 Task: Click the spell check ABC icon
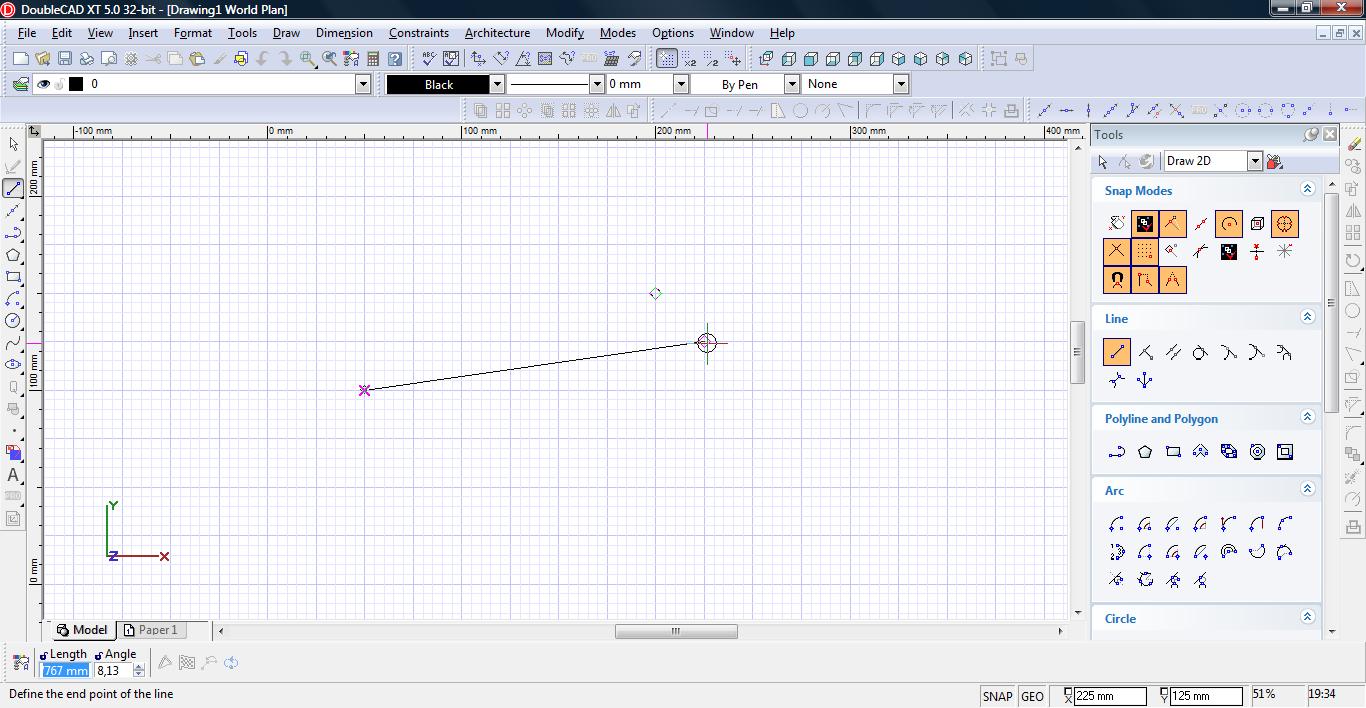428,59
